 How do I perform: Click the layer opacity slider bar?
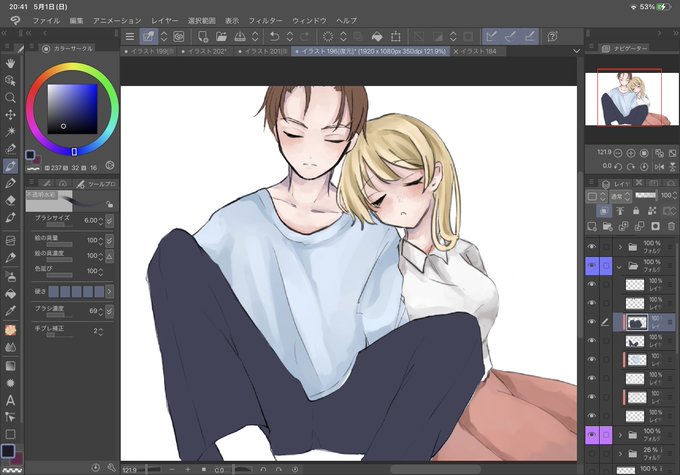[x=645, y=196]
